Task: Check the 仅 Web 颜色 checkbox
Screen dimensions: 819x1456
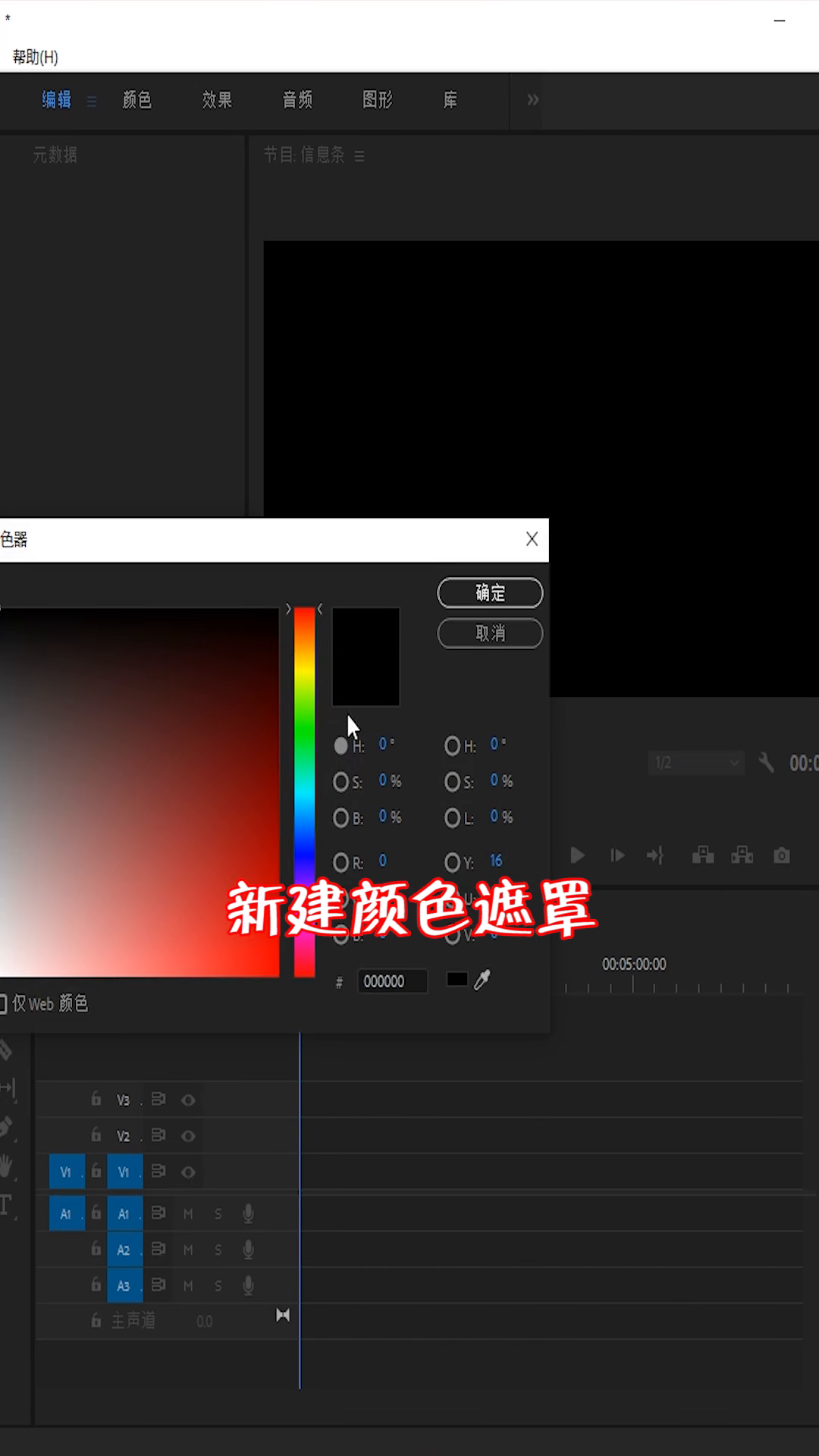Action: coord(4,1004)
